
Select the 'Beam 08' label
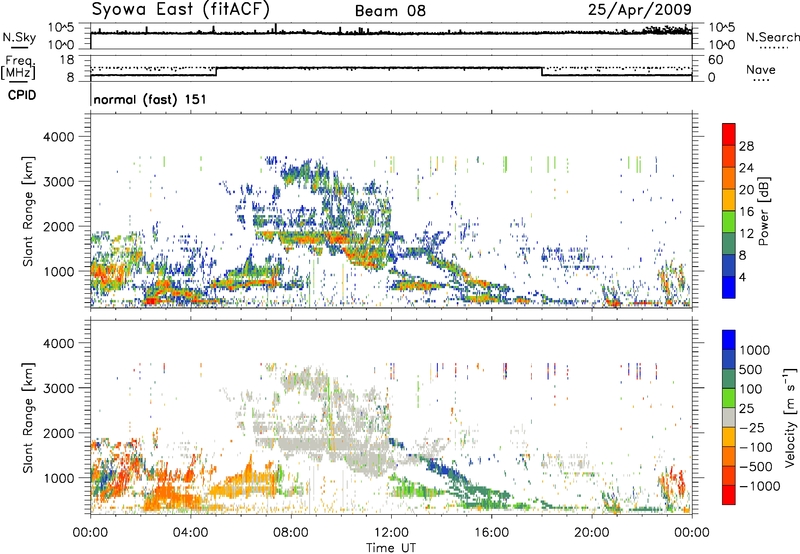click(390, 11)
